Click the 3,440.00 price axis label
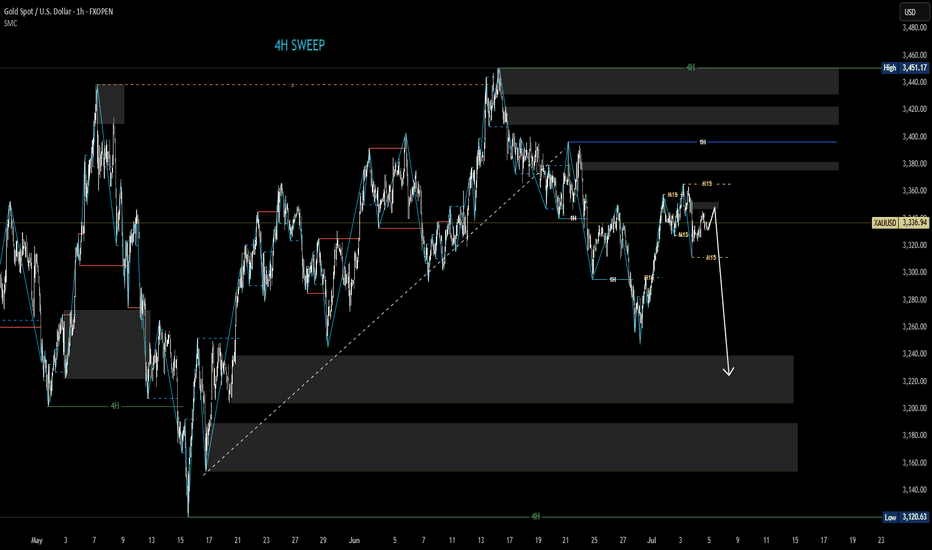 click(914, 82)
